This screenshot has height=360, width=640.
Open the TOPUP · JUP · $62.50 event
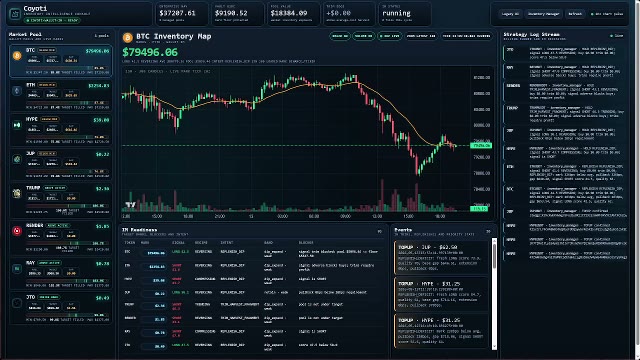click(x=441, y=258)
